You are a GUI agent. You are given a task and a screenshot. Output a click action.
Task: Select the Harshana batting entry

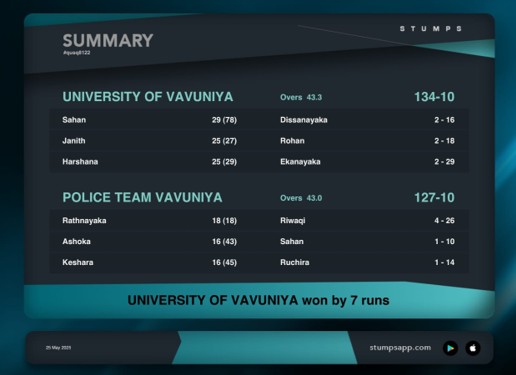150,162
